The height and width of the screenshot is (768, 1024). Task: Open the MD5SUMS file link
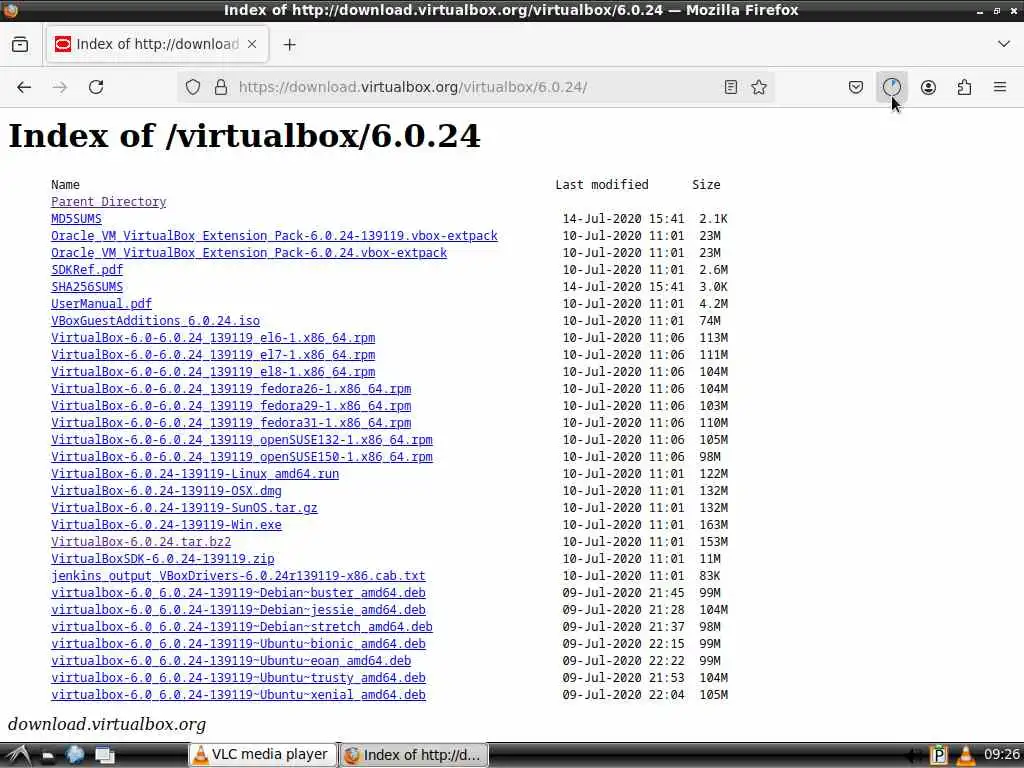(76, 219)
